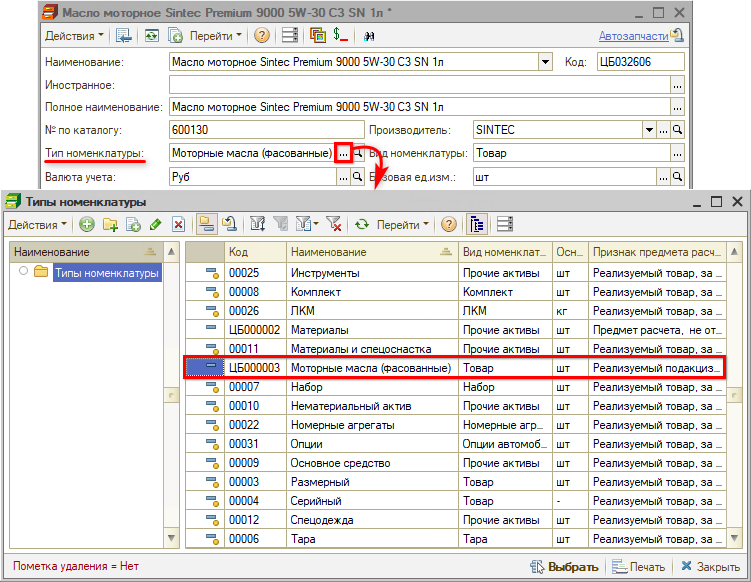The height and width of the screenshot is (582, 751).
Task: Open help in Типы номенклатуры toolbar
Action: tap(449, 225)
